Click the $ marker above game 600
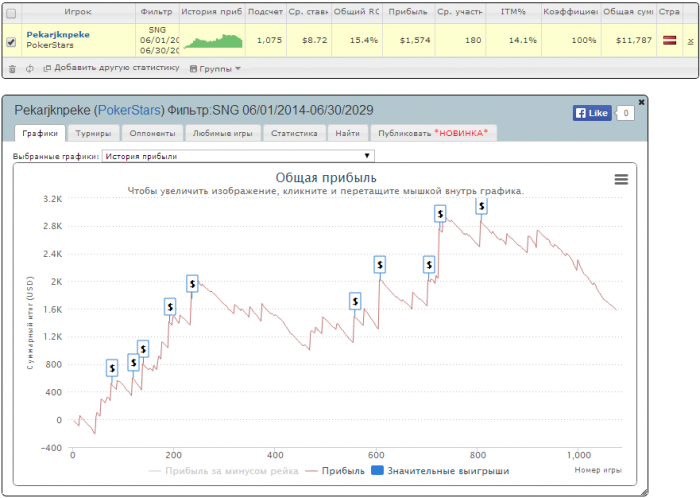700x498 pixels. click(379, 265)
